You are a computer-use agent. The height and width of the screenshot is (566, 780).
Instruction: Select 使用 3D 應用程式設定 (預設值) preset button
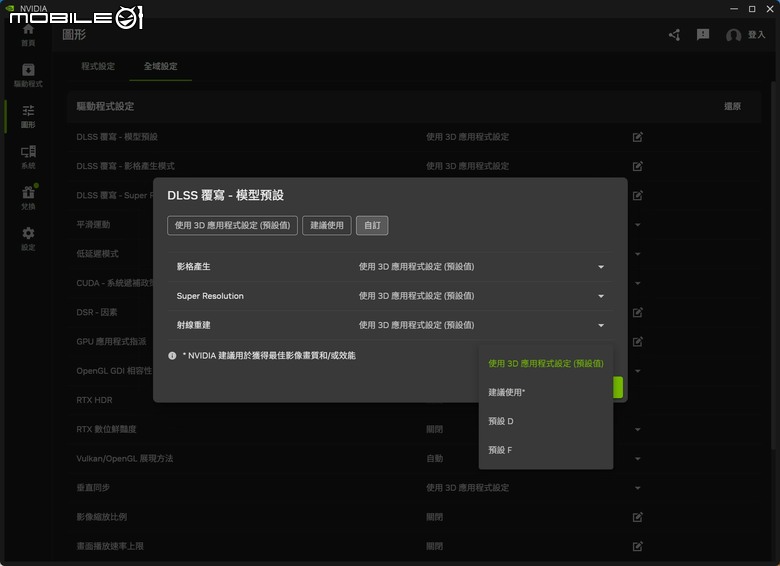(x=232, y=225)
